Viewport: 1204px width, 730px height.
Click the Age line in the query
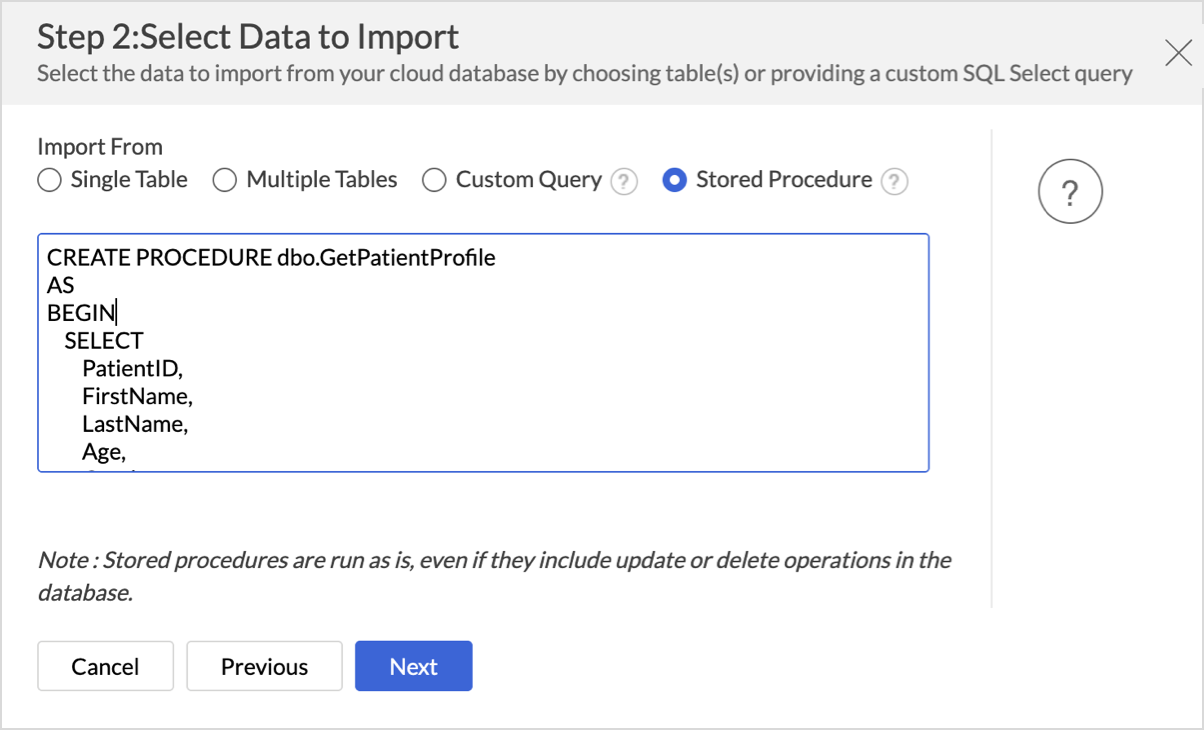click(x=104, y=452)
